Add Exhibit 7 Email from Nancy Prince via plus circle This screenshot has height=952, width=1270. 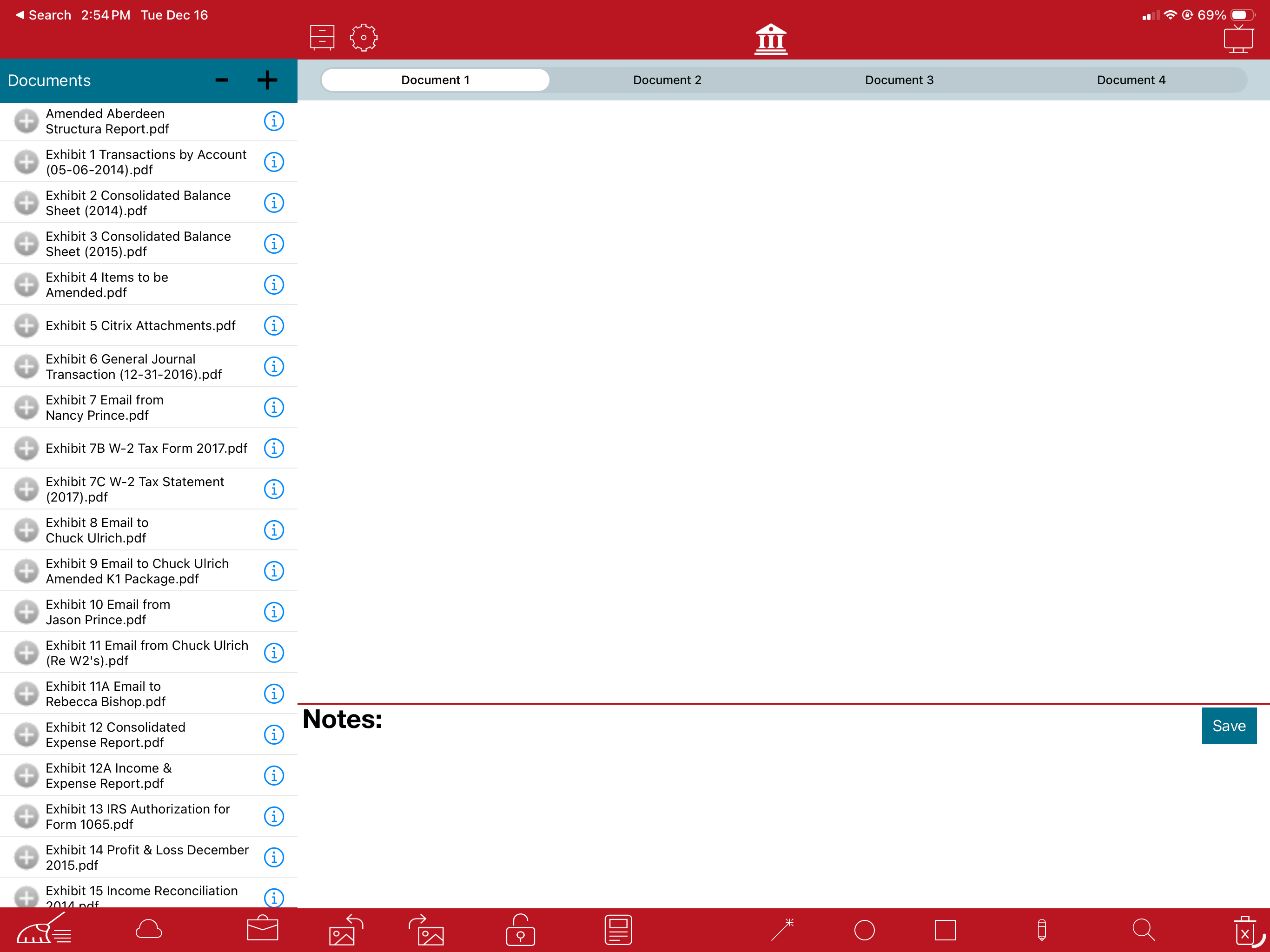[26, 408]
